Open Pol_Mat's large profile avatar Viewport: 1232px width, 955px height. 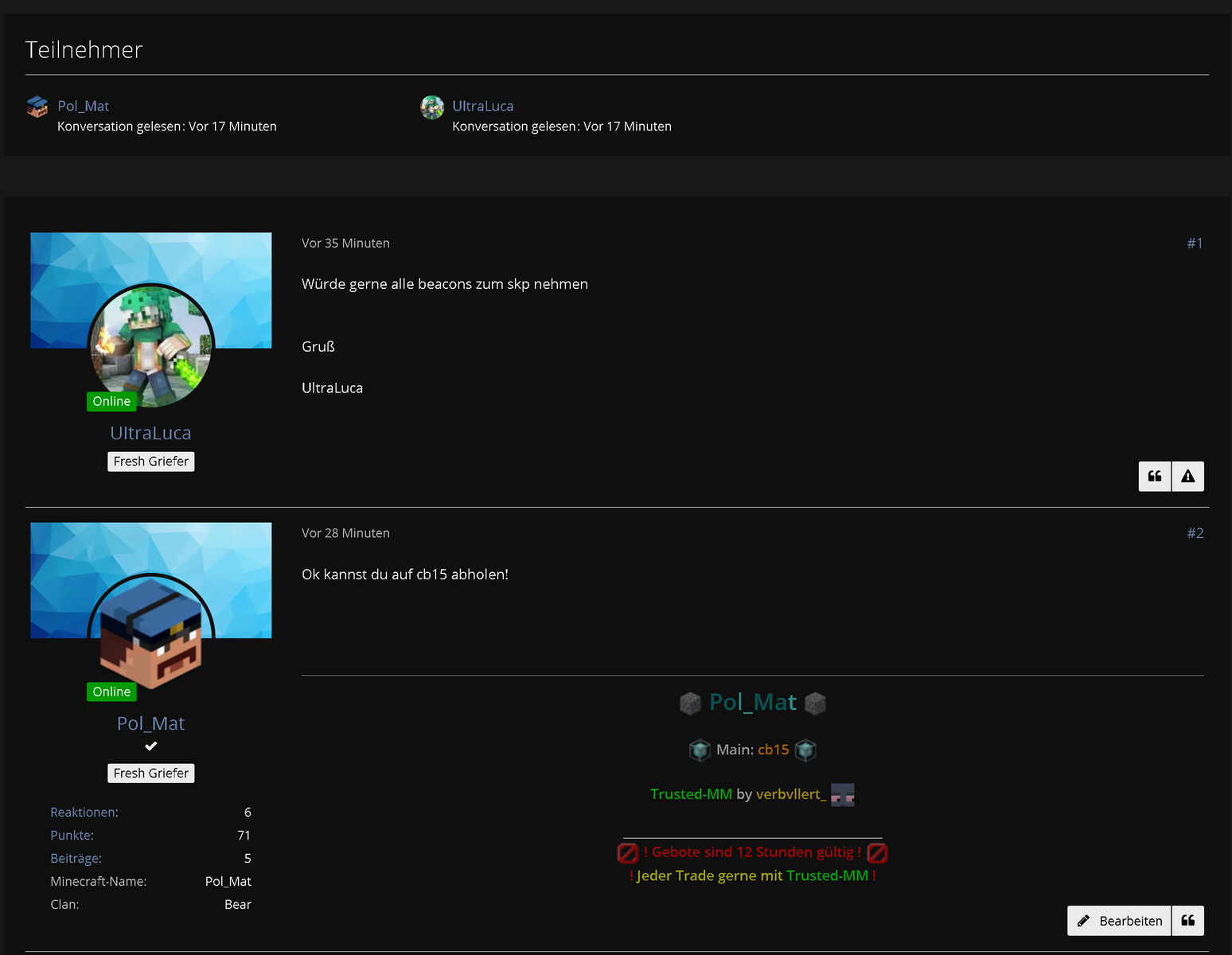(151, 637)
